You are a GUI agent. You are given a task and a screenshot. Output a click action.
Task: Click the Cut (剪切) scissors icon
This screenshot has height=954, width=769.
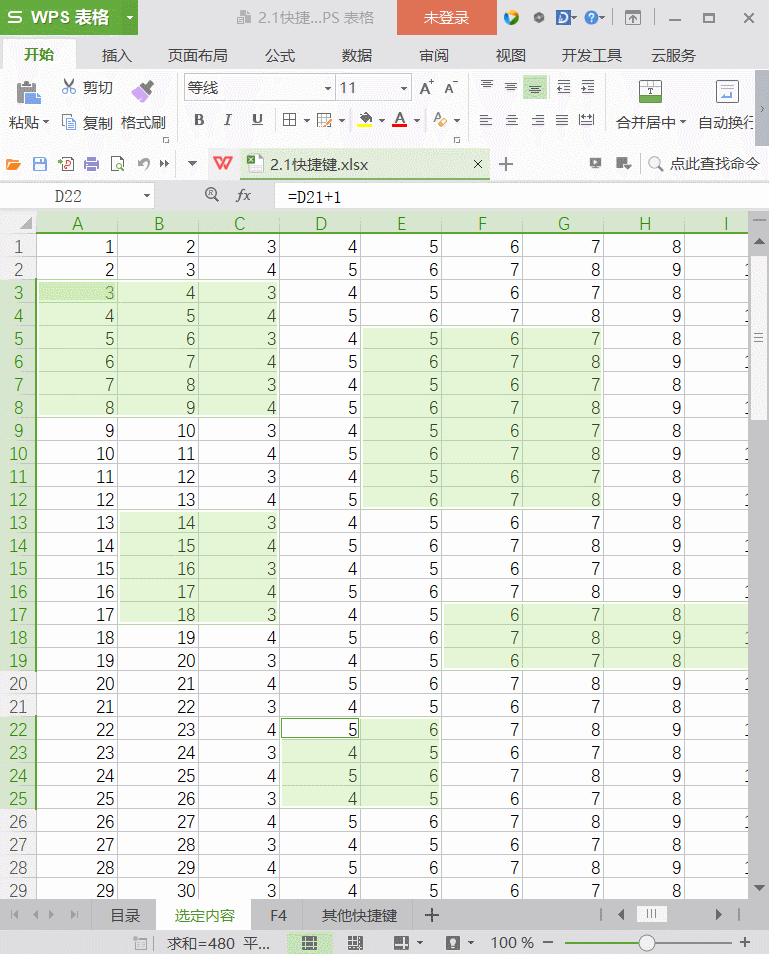69,88
